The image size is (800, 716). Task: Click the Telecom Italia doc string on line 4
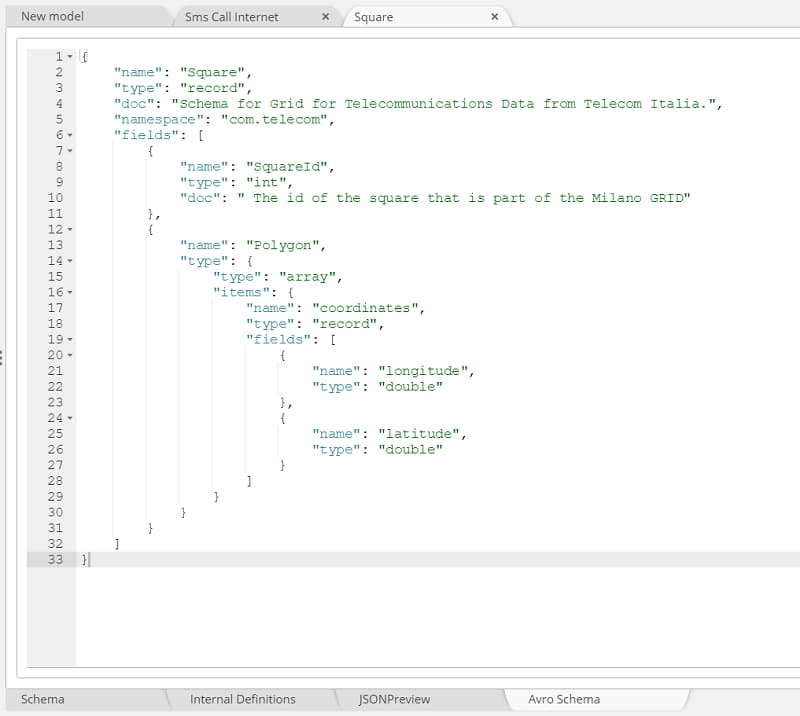coord(443,104)
